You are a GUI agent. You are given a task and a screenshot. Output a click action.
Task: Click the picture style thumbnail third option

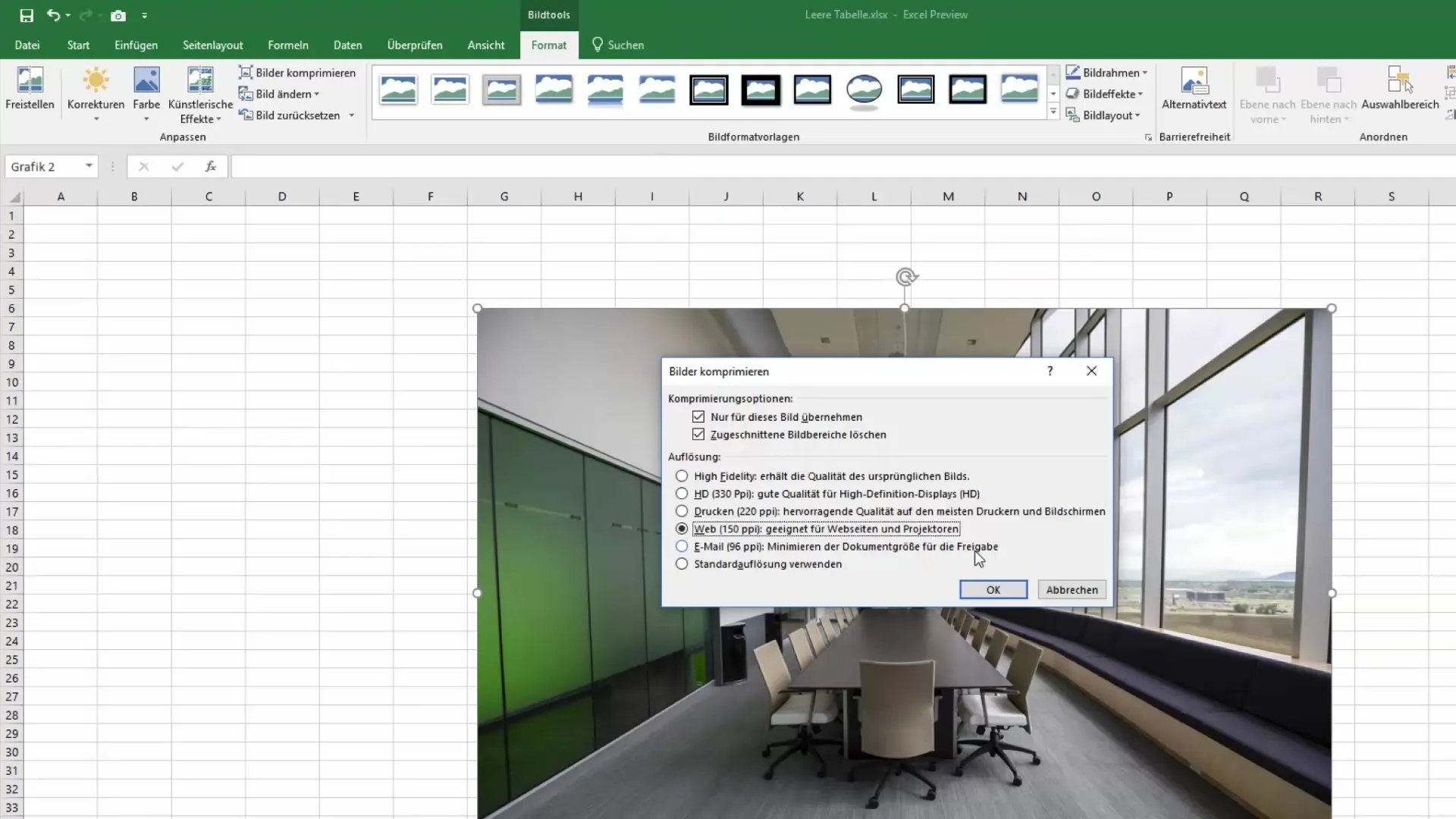tap(502, 90)
